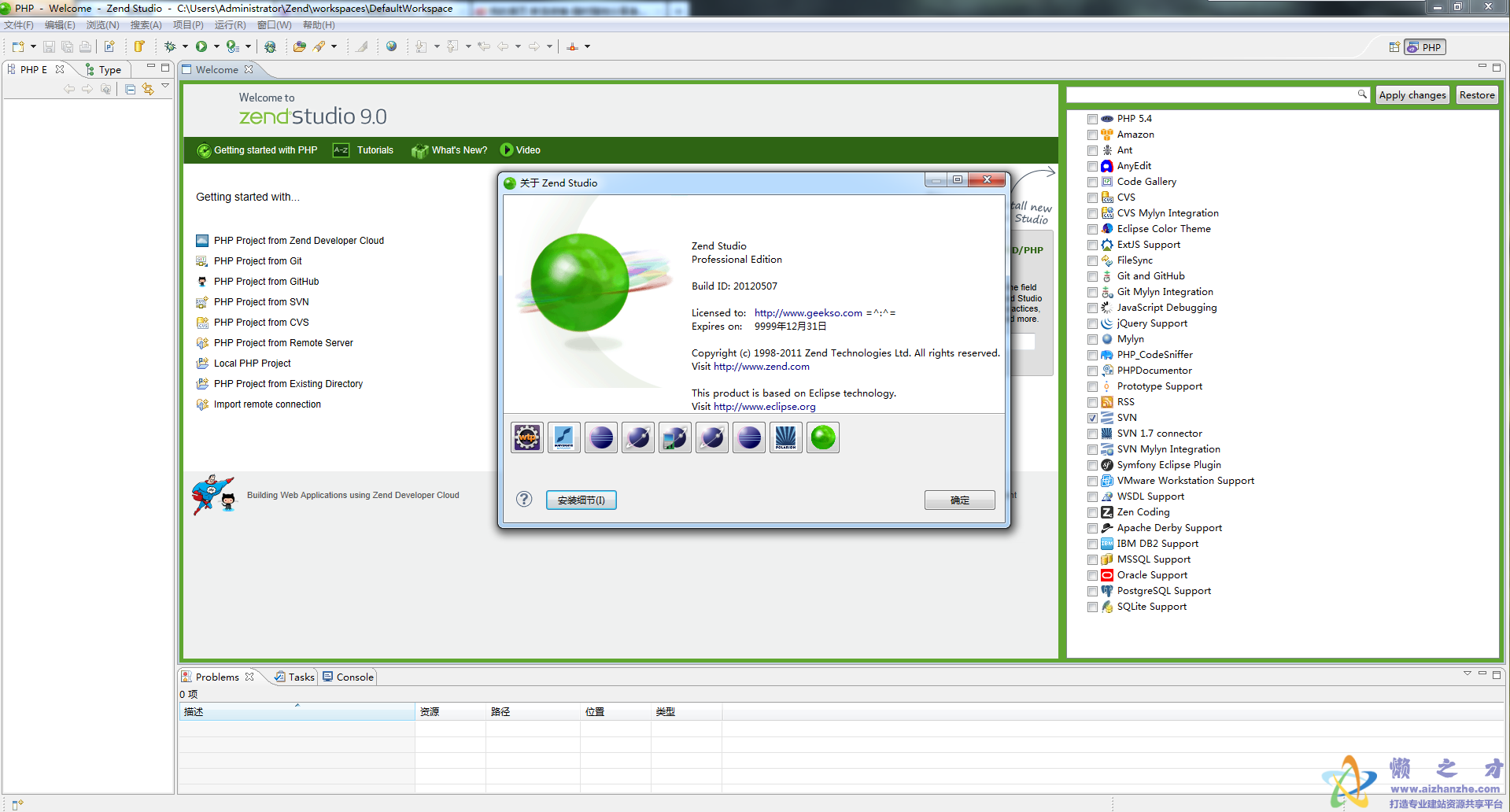This screenshot has height=812, width=1510.
Task: Click the web browser globe icon
Action: point(391,47)
